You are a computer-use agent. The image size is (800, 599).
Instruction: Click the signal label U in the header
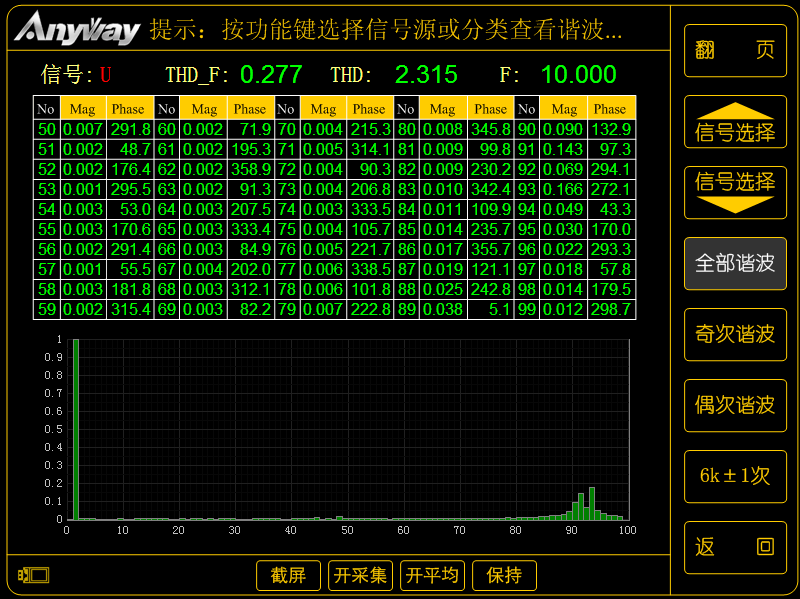pyautogui.click(x=106, y=74)
